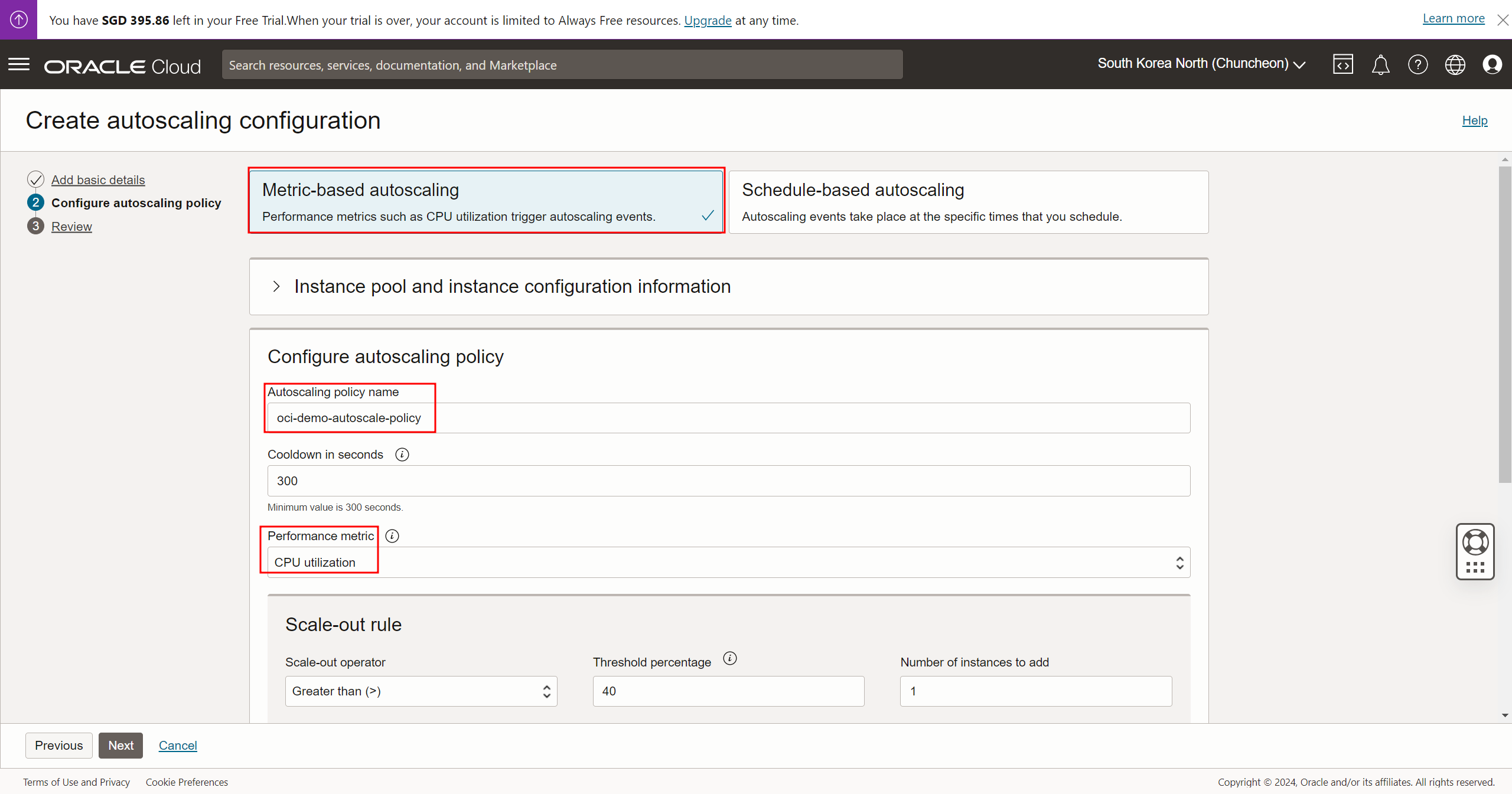The width and height of the screenshot is (1512, 794).
Task: Open the language globe icon
Action: click(x=1455, y=64)
